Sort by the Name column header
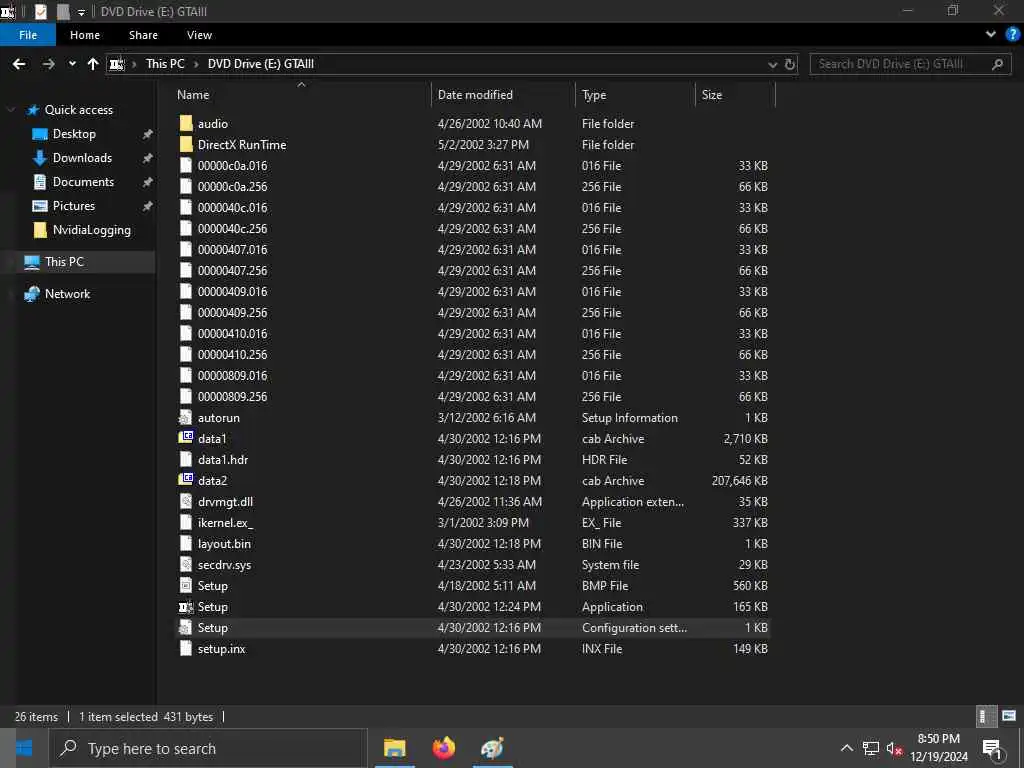Screen dimensions: 1024x768 tap(193, 95)
